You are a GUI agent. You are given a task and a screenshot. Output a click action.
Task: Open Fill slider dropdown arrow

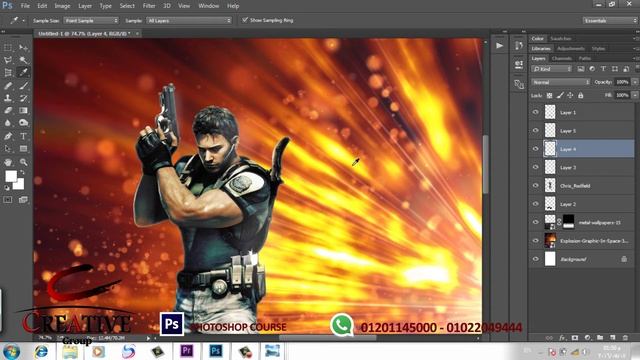point(635,95)
